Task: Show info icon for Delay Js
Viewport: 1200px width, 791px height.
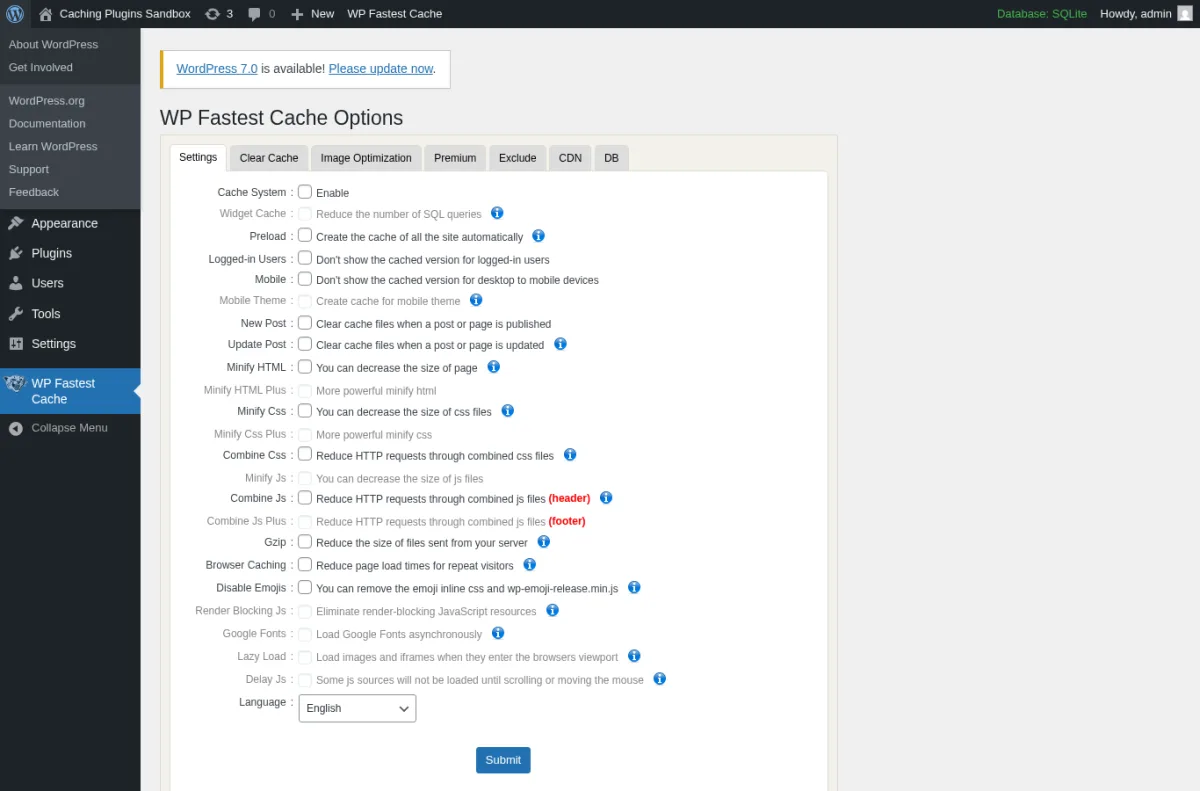Action: 660,679
